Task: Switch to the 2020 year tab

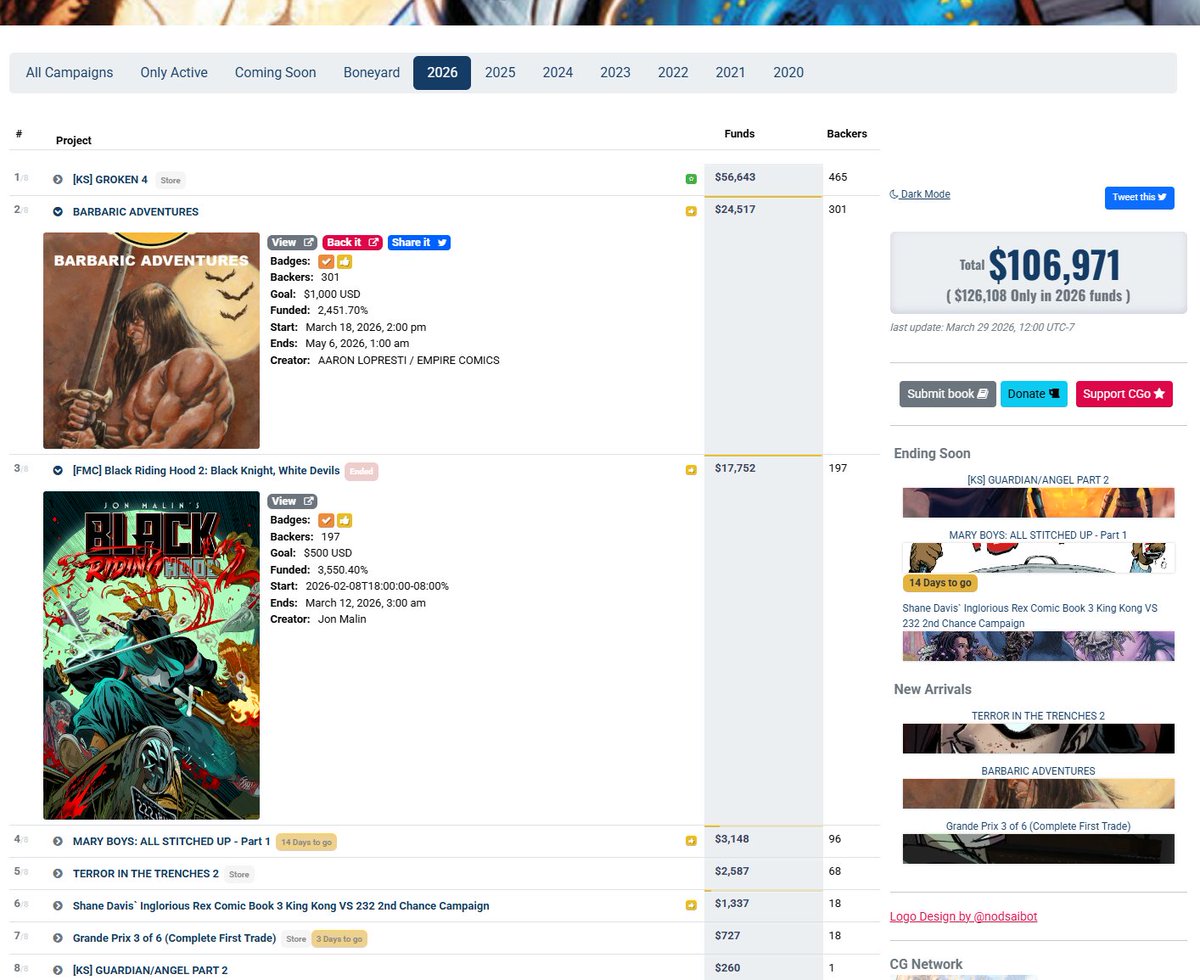Action: tap(788, 73)
